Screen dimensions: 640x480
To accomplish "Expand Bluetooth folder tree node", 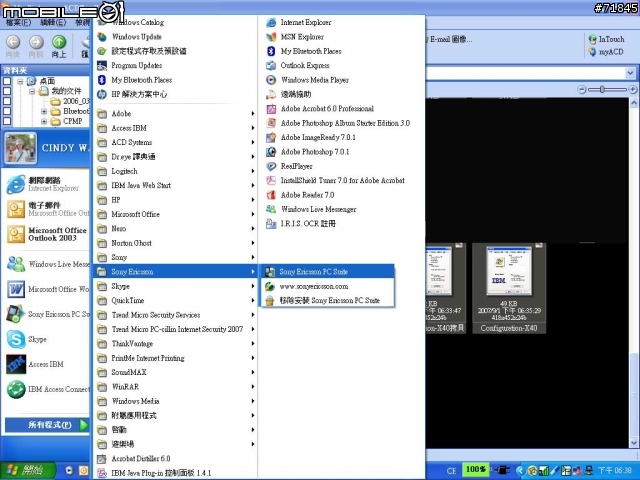I will pyautogui.click(x=44, y=111).
